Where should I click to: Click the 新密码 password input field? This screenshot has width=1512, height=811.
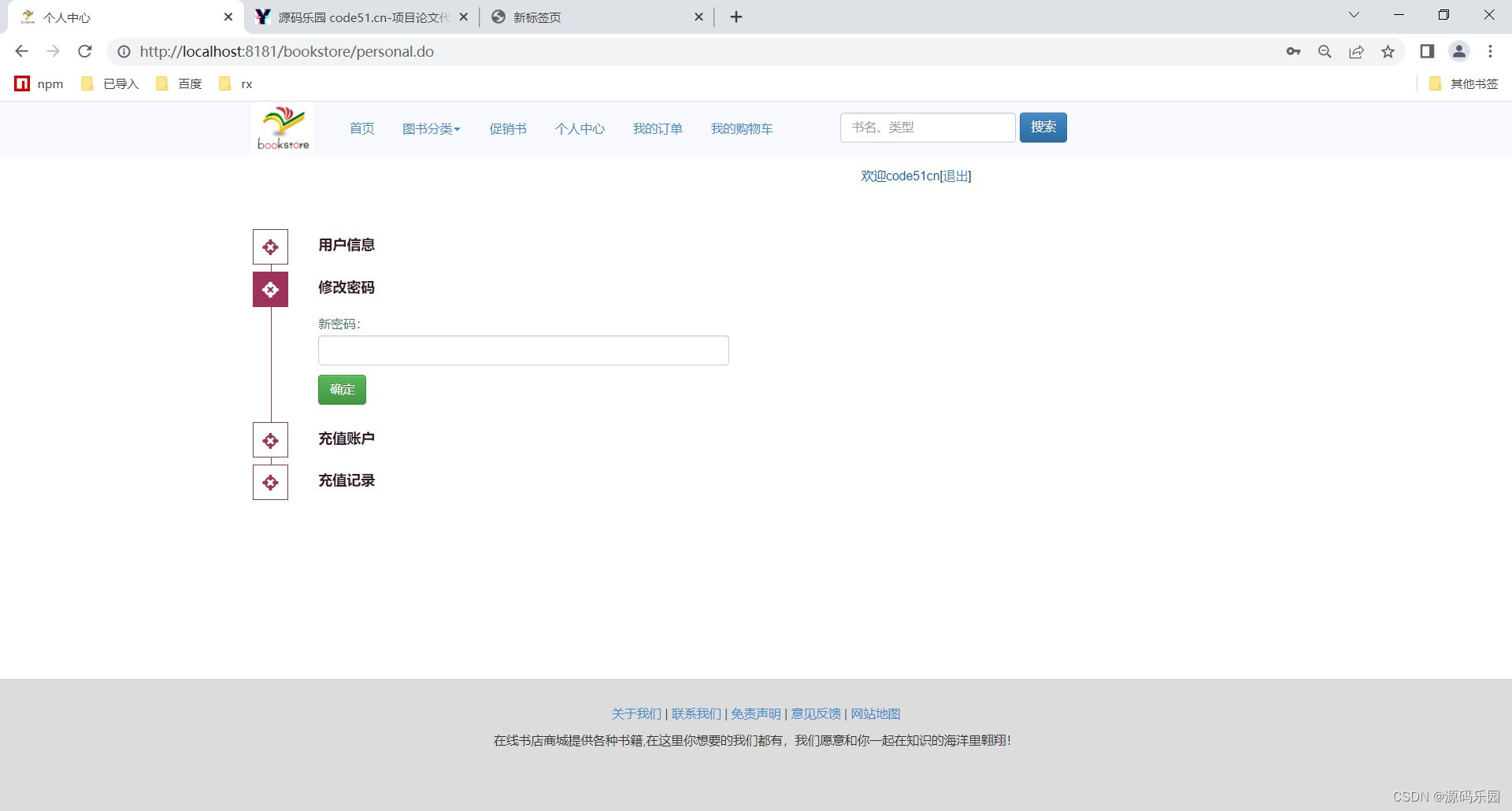coord(522,350)
